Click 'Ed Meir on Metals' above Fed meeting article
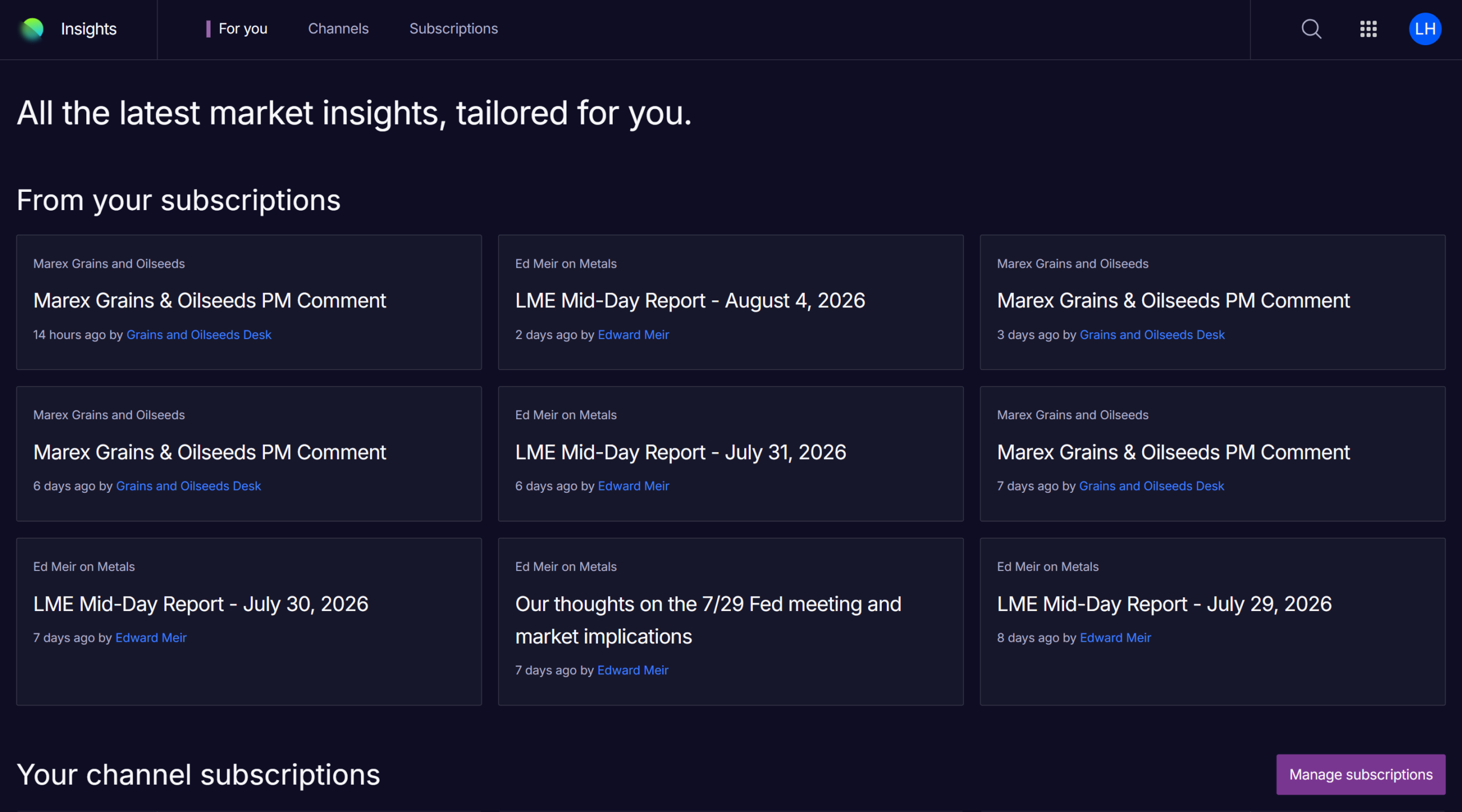 tap(566, 567)
